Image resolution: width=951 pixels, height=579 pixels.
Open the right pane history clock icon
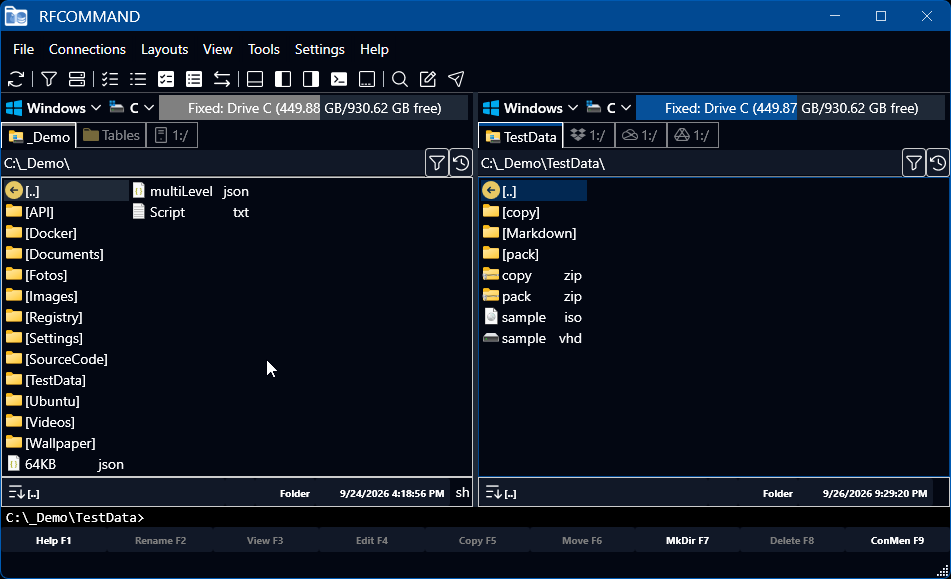[x=938, y=163]
